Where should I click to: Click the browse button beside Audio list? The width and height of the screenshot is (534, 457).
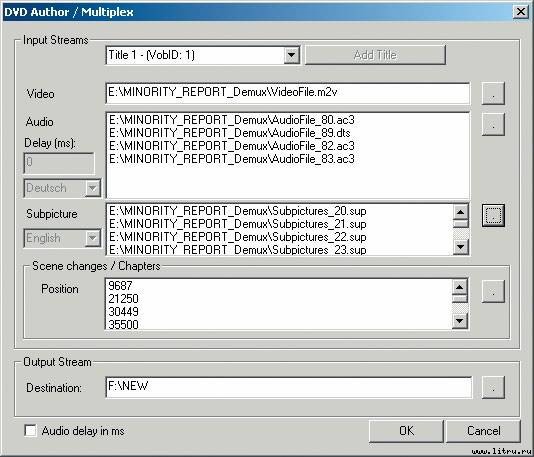click(493, 124)
